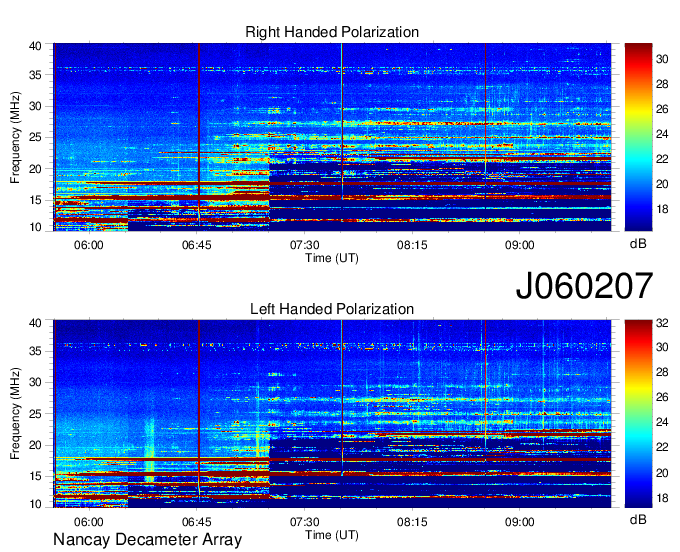This screenshot has height=552, width=680.
Task: Click the 'Right Handed Polarization' title
Action: (332, 32)
